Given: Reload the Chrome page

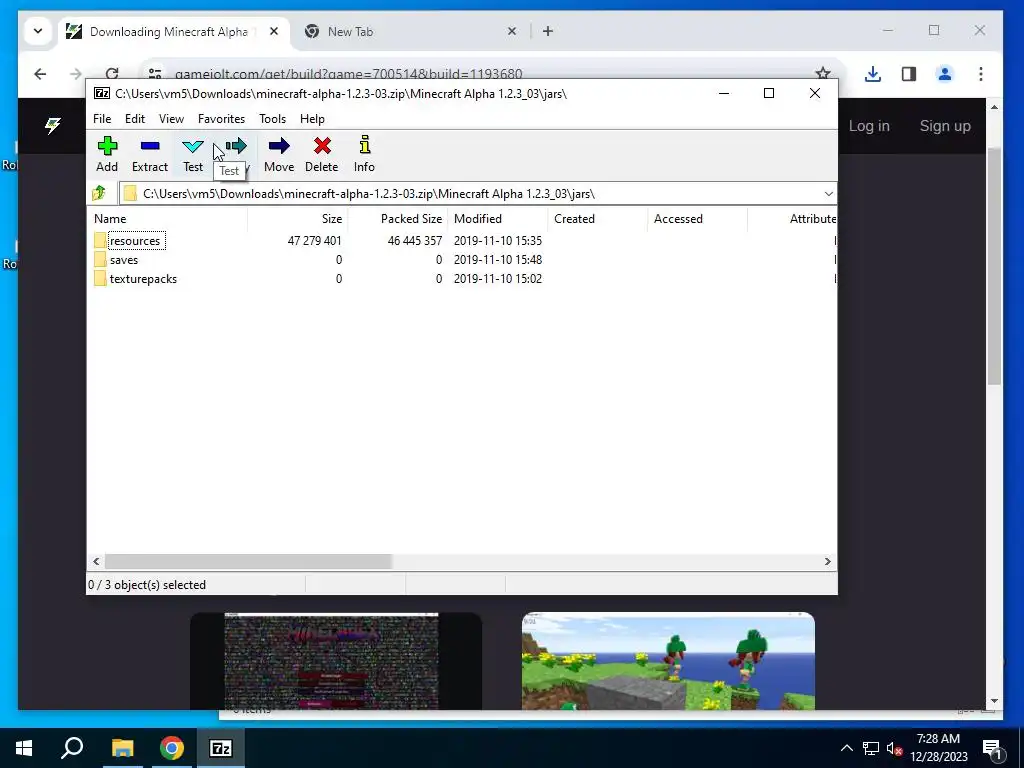Looking at the screenshot, I should pyautogui.click(x=112, y=74).
